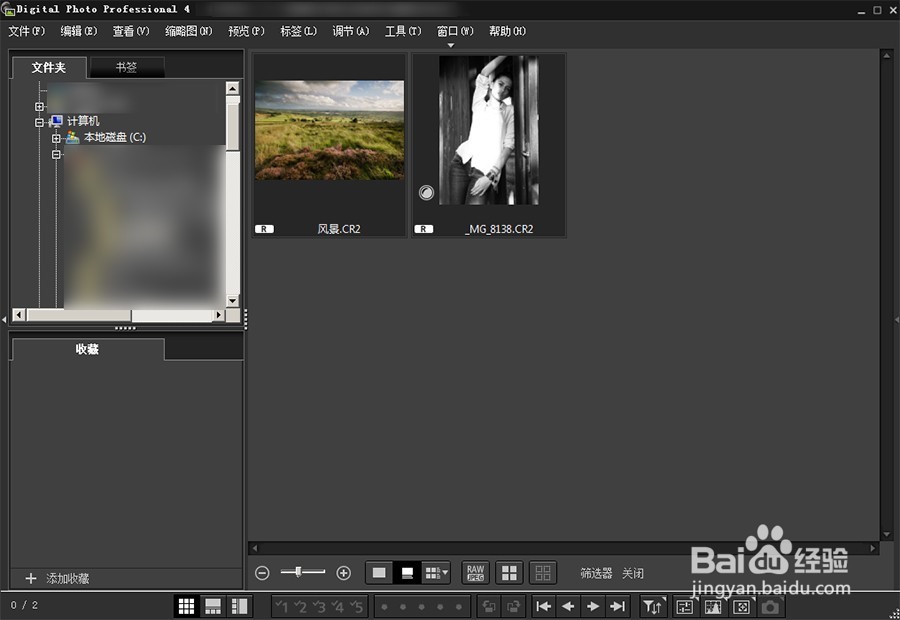Show thumbnails with info below

click(x=407, y=573)
